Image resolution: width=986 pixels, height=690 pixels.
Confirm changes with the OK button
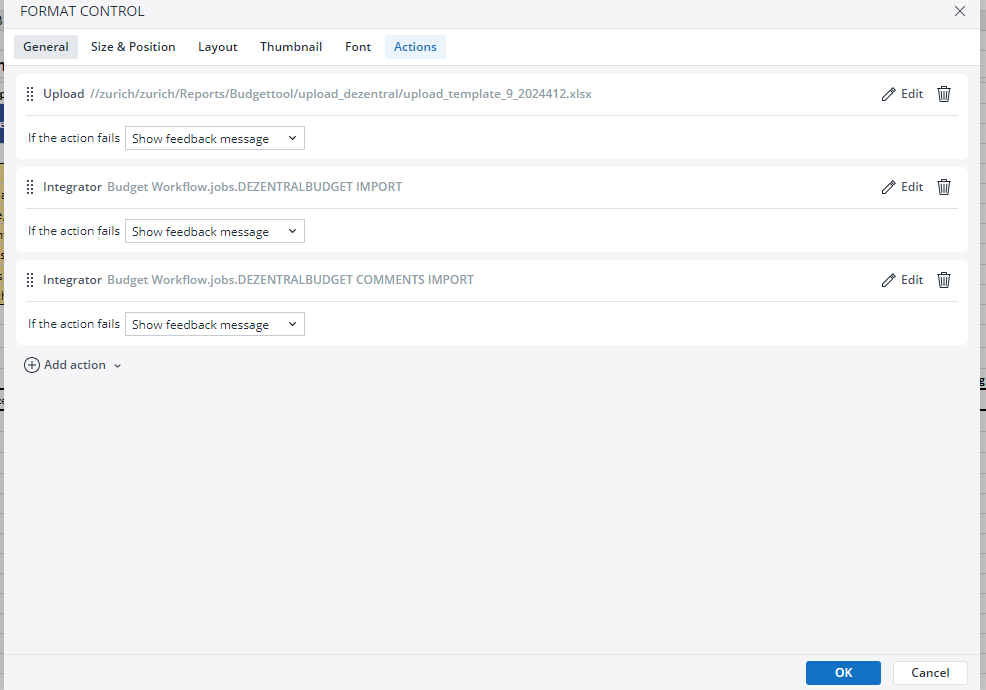[x=843, y=673]
